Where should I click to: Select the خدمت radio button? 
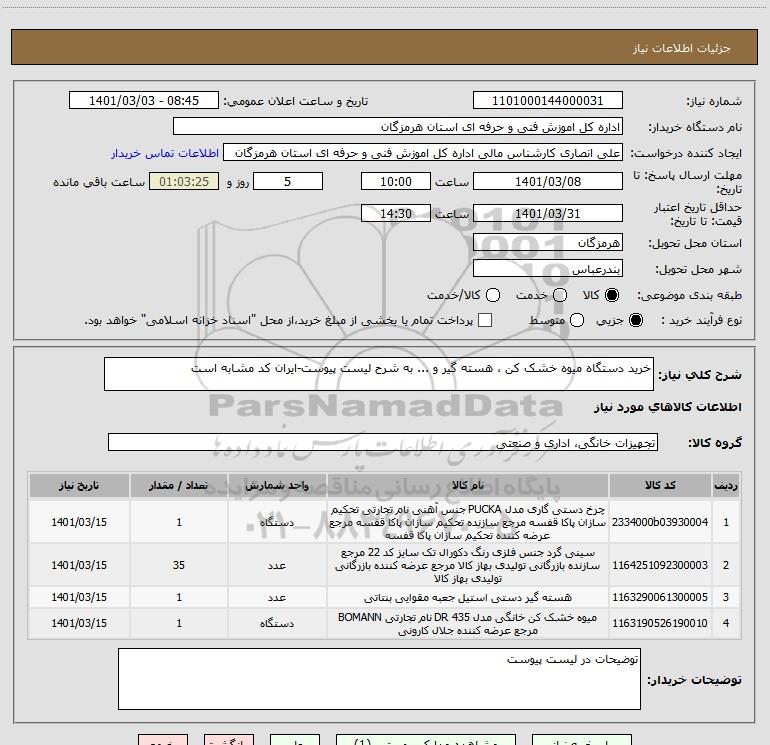560,295
